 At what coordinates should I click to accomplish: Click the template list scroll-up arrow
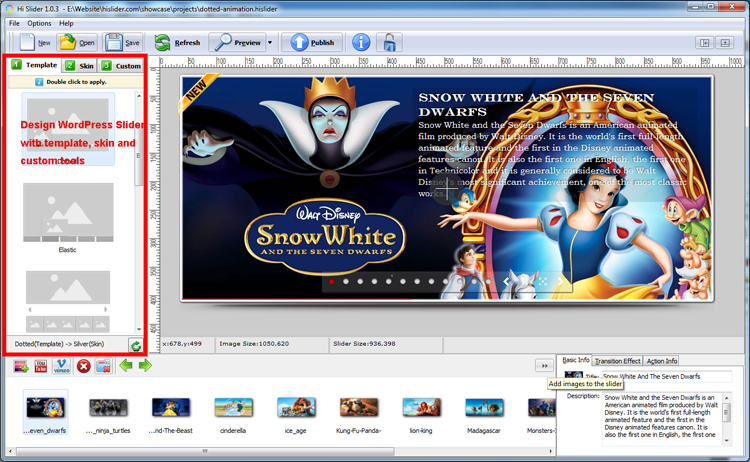[139, 96]
